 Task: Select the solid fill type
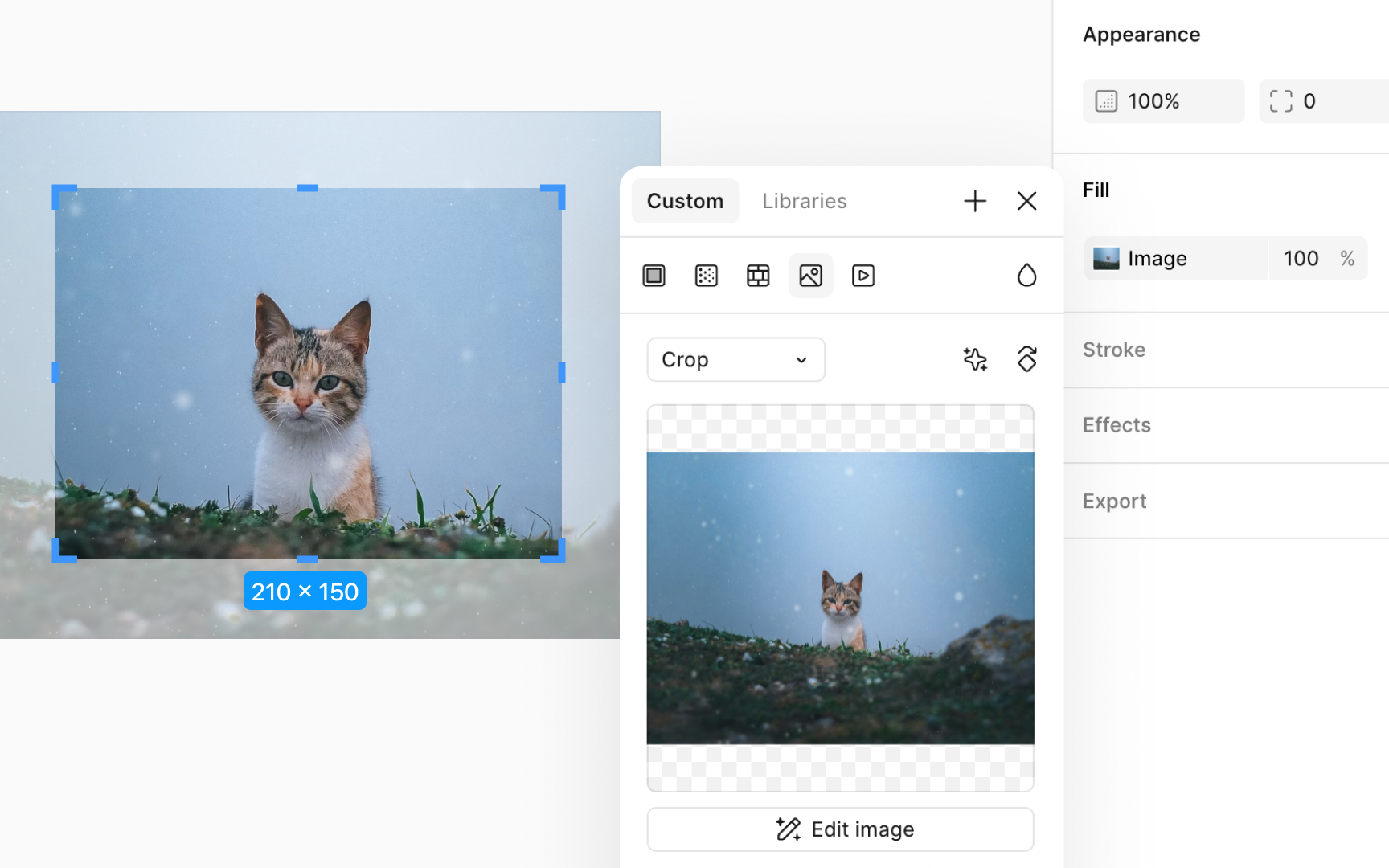click(654, 276)
